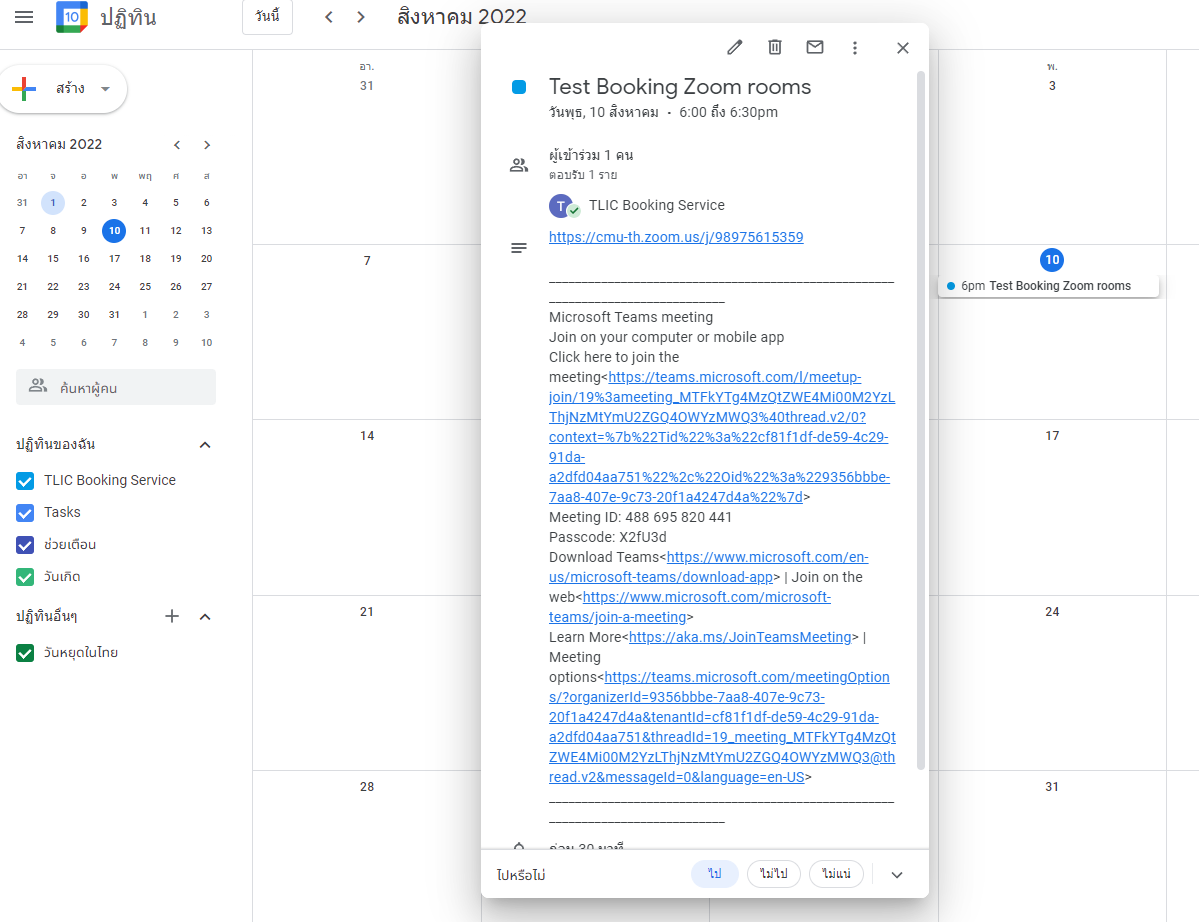Click the Passcode: X2fU3d text
The width and height of the screenshot is (1199, 922).
pos(607,537)
